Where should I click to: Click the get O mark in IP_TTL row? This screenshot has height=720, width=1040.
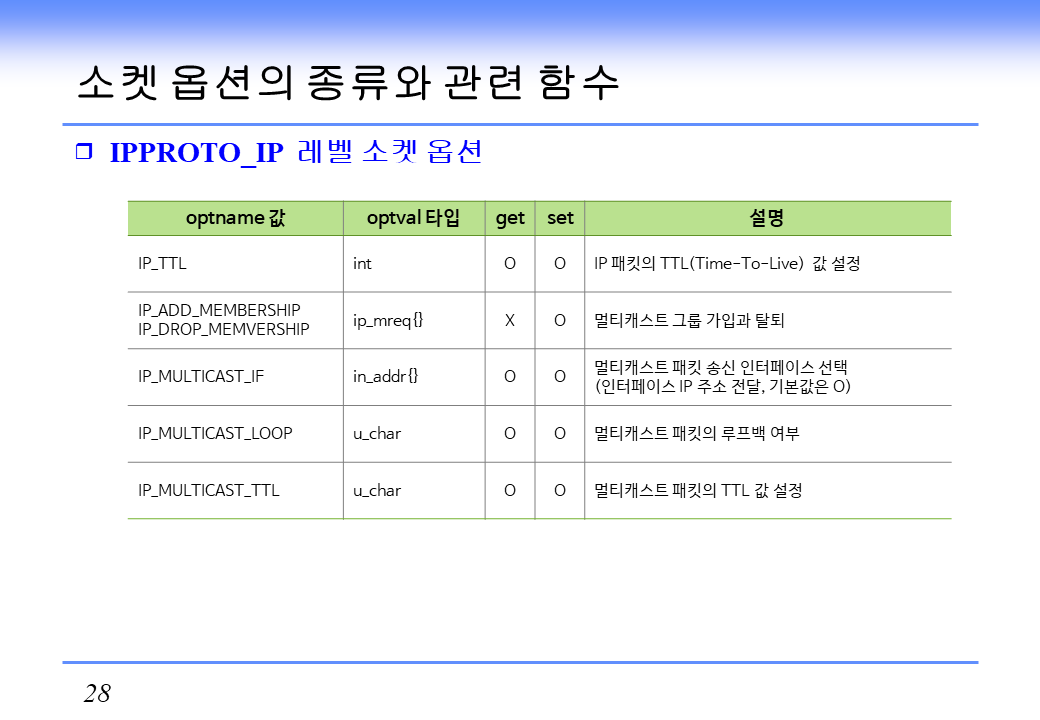(x=510, y=263)
